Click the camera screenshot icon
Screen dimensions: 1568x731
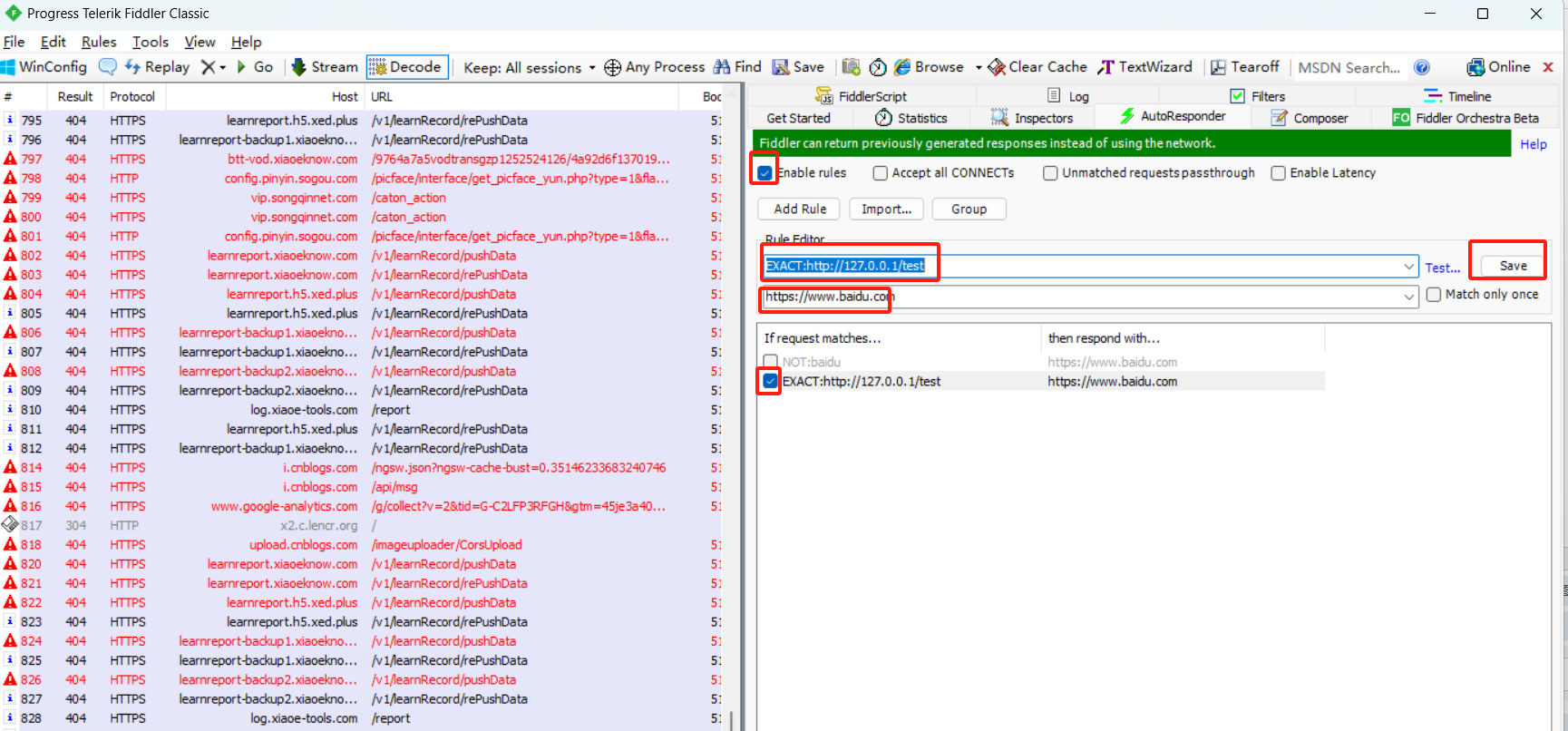[x=851, y=67]
